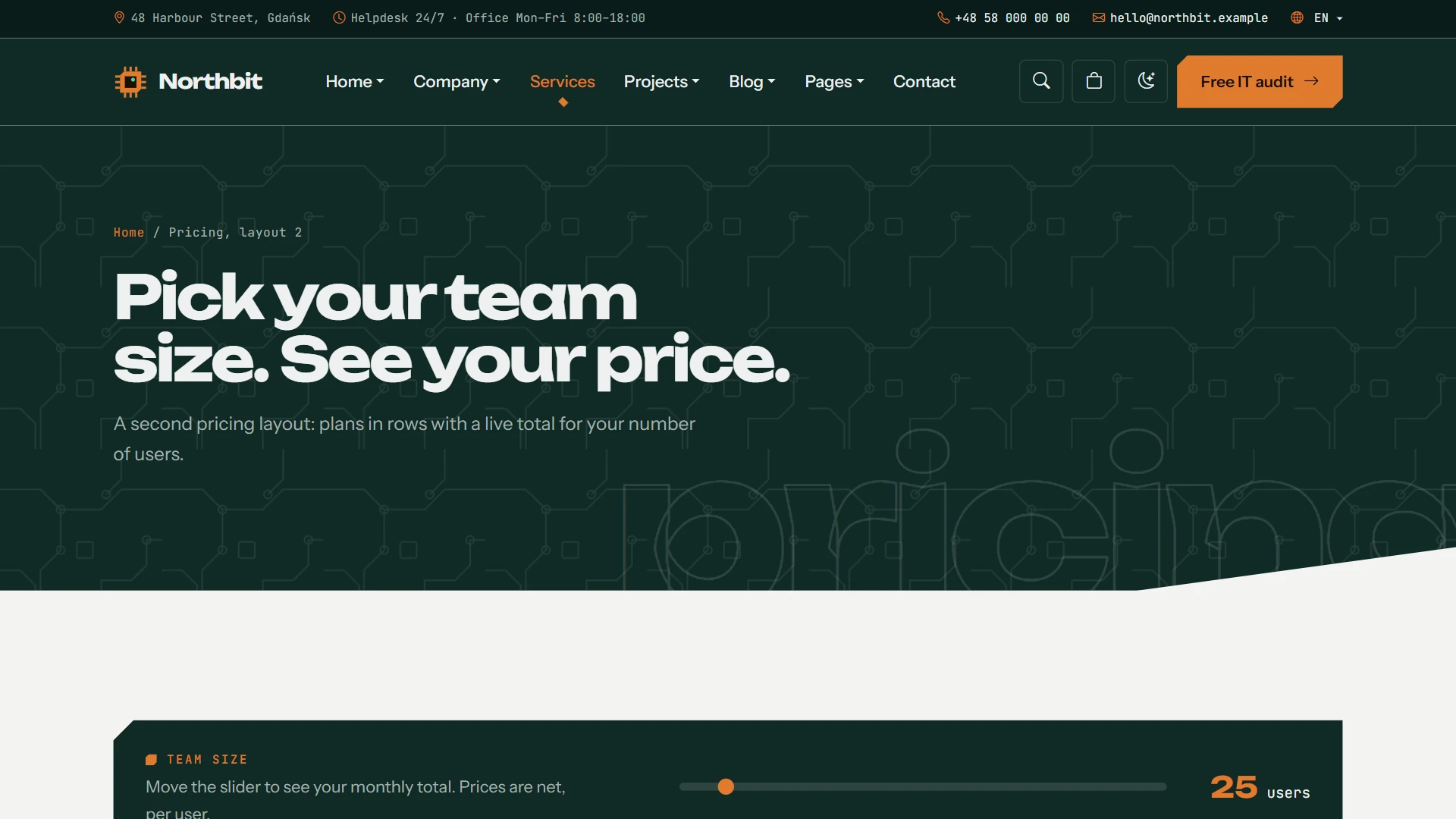Expand the Company menu dropdown
The image size is (1456, 819).
pos(457,81)
